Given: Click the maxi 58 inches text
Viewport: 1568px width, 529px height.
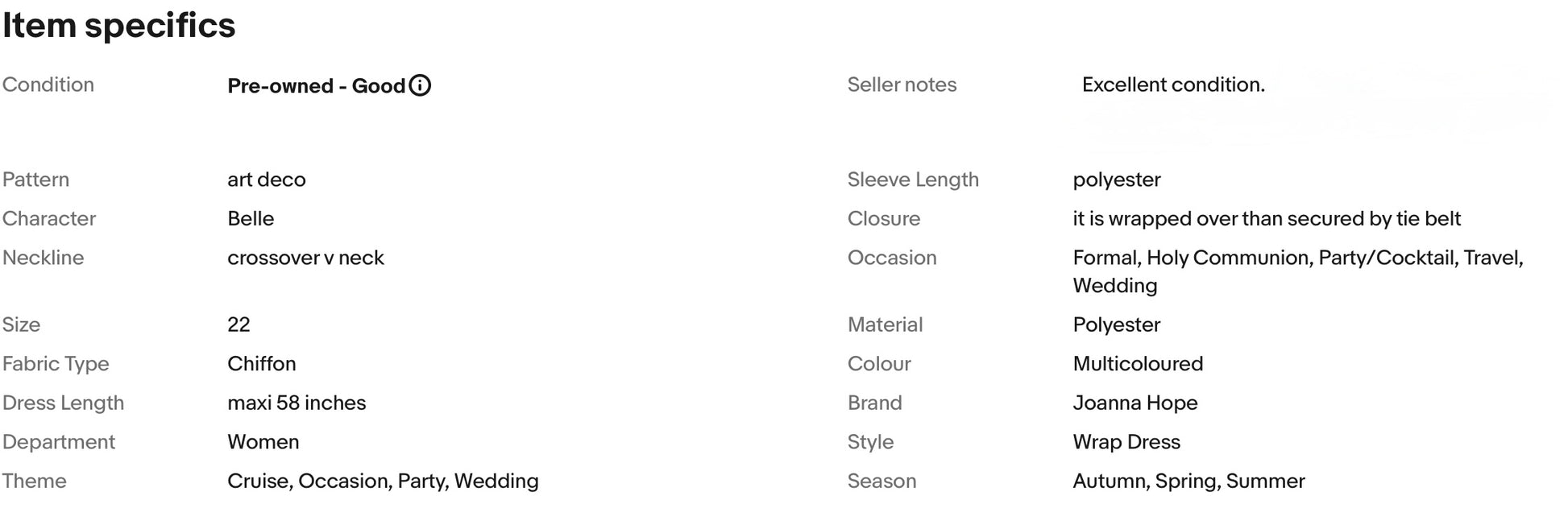Looking at the screenshot, I should pos(297,403).
